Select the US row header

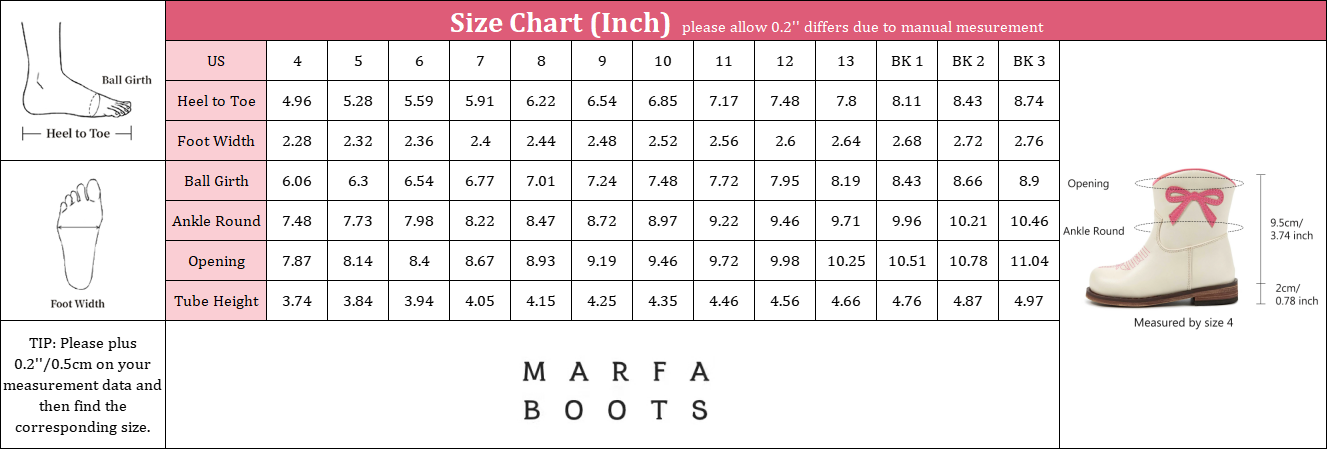click(x=216, y=61)
